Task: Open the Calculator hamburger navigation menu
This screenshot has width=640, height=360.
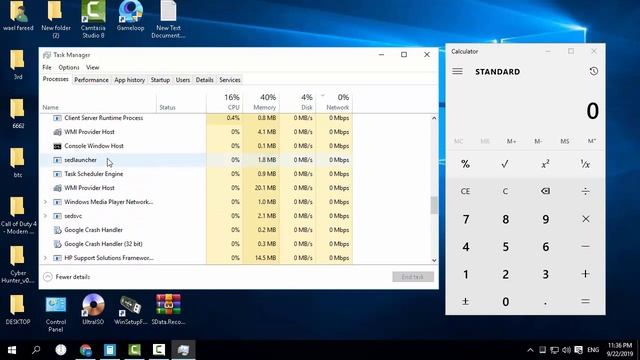Action: point(457,71)
